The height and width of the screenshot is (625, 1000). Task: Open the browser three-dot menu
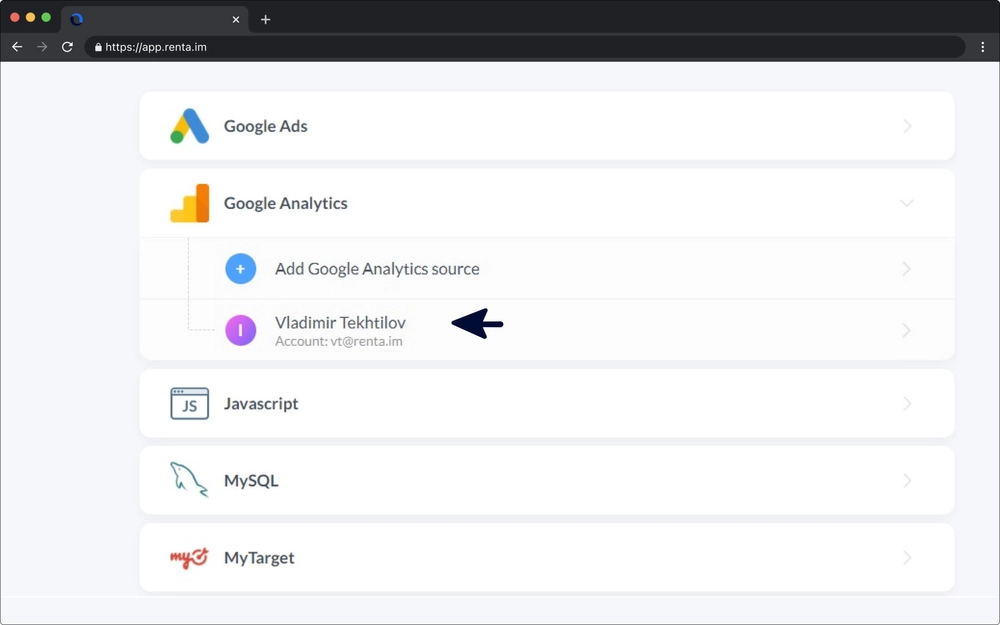pyautogui.click(x=982, y=47)
